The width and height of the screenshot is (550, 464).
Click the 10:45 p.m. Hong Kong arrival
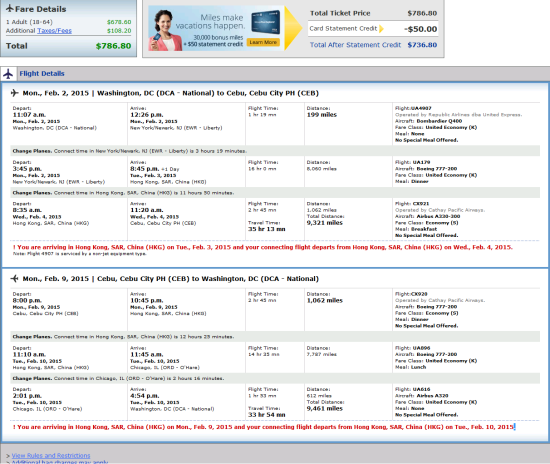tap(146, 301)
